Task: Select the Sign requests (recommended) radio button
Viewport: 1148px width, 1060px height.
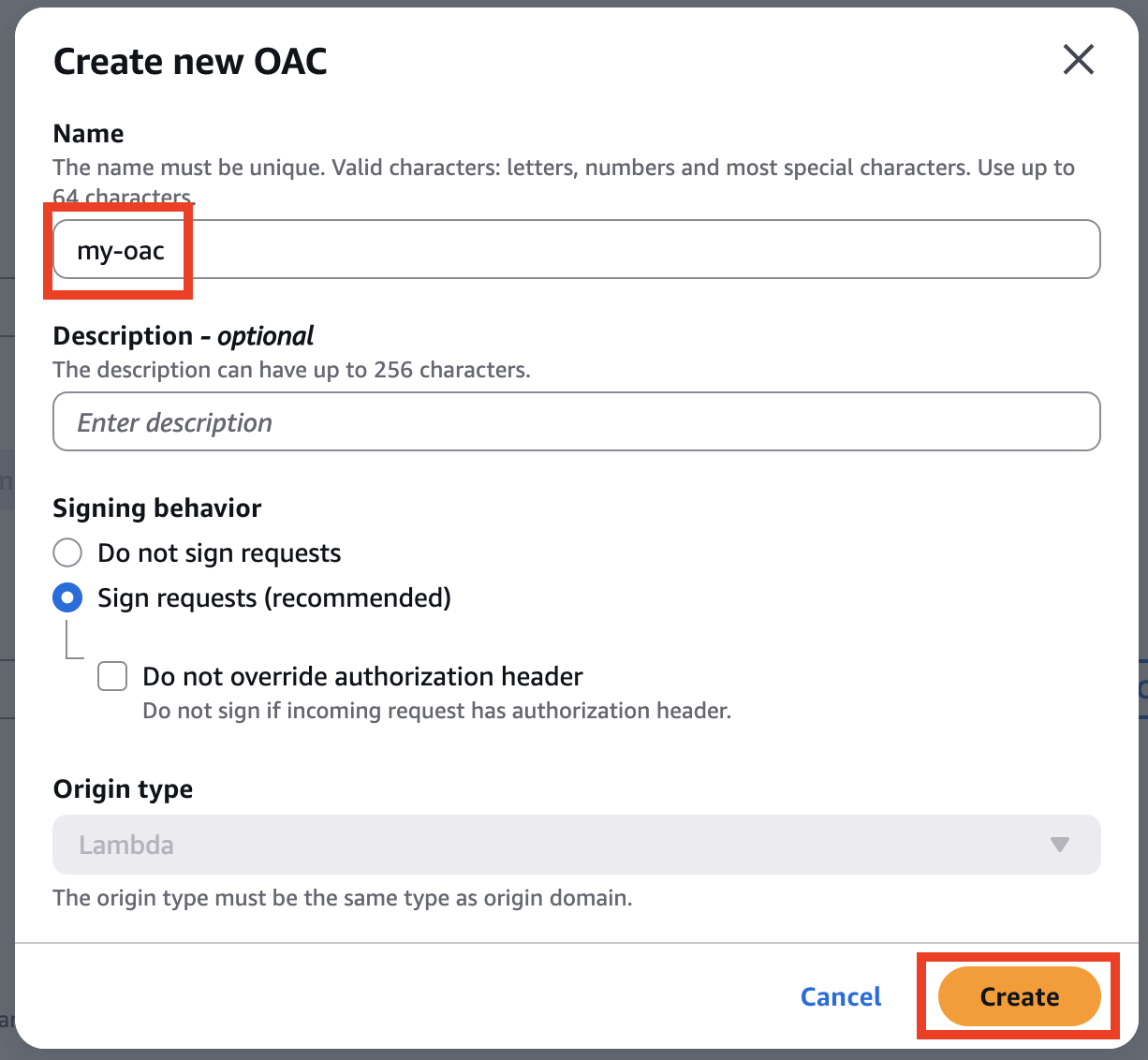Action: (x=67, y=598)
